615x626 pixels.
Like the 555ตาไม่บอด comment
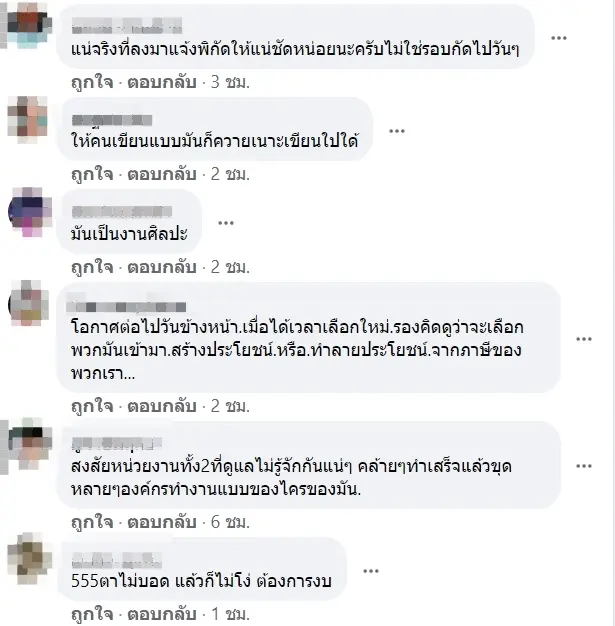coord(92,614)
